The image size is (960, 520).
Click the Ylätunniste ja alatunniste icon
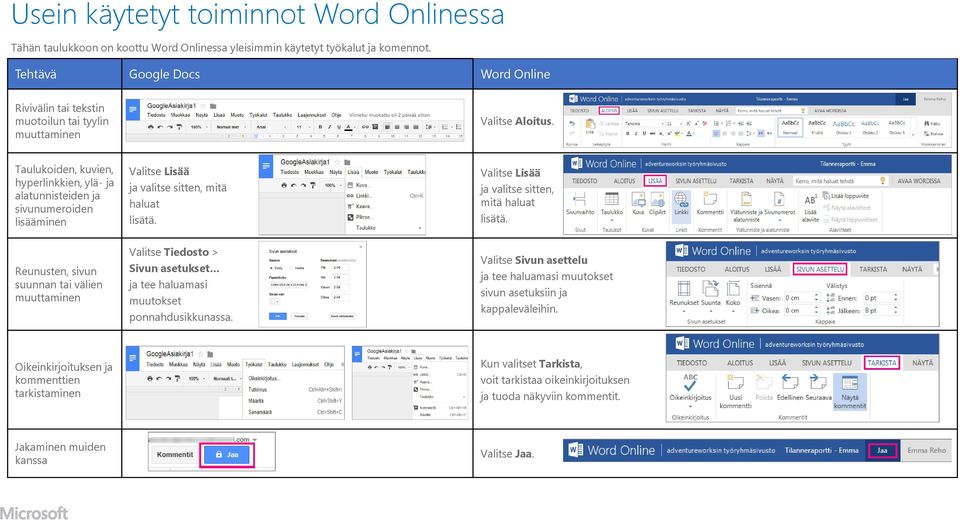pos(746,199)
